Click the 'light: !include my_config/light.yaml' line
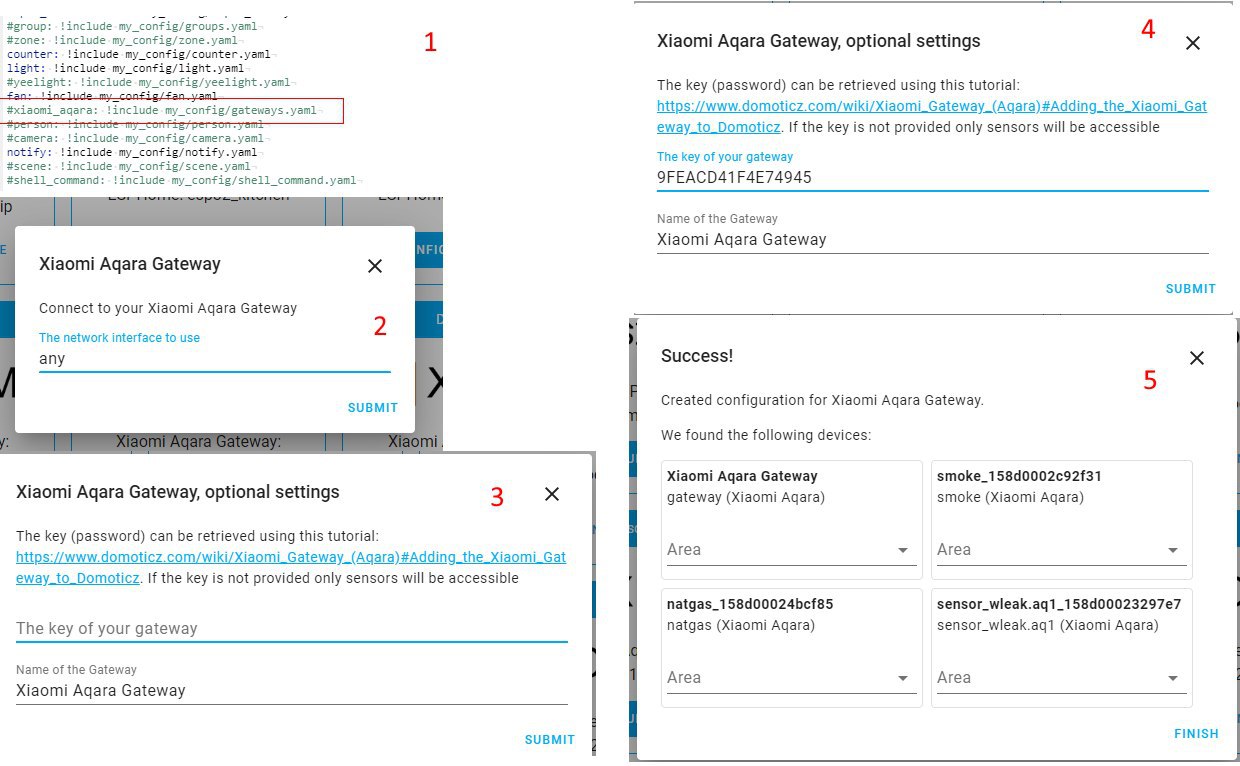The image size is (1240, 766). pyautogui.click(x=127, y=68)
